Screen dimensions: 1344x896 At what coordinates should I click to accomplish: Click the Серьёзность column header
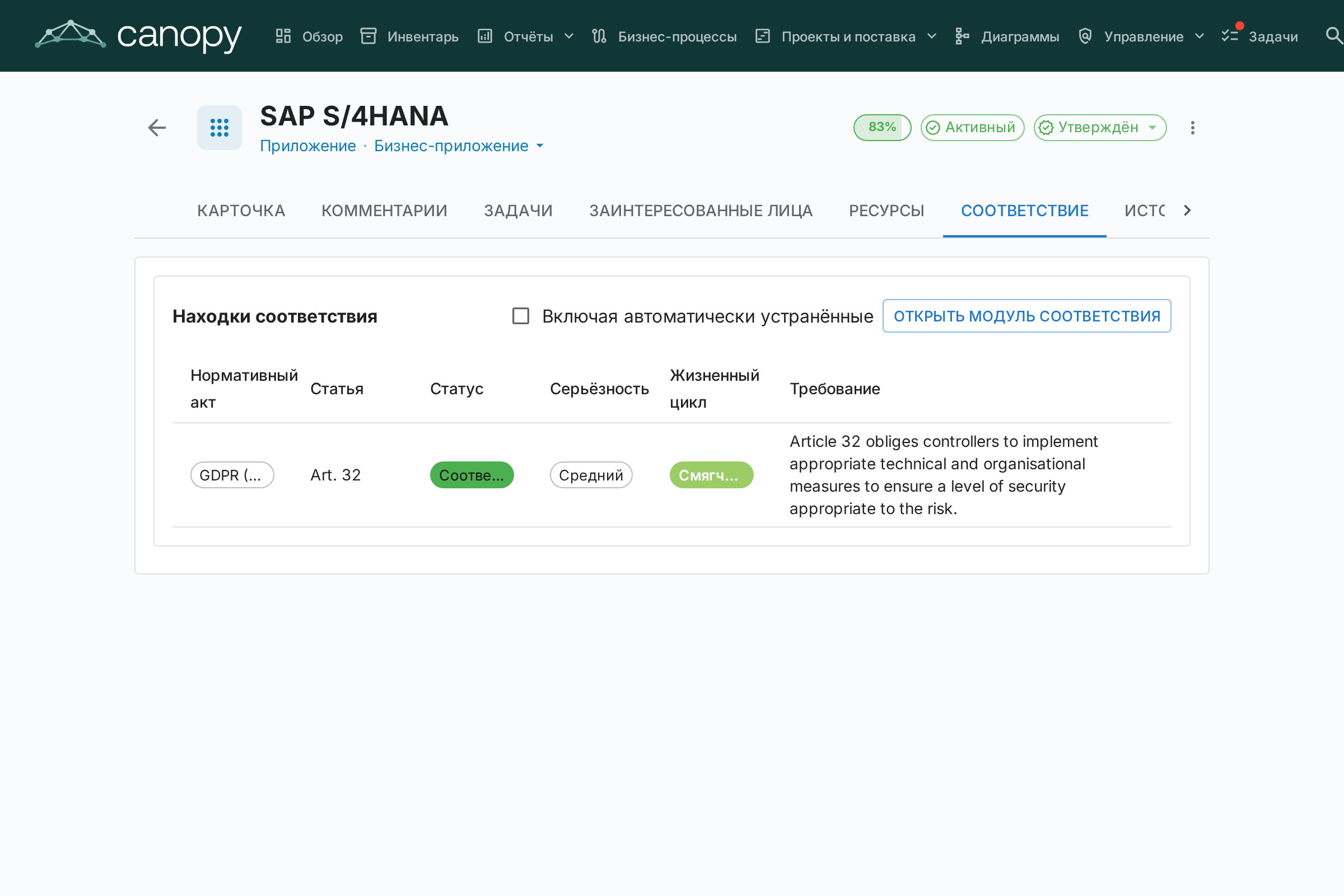[599, 389]
